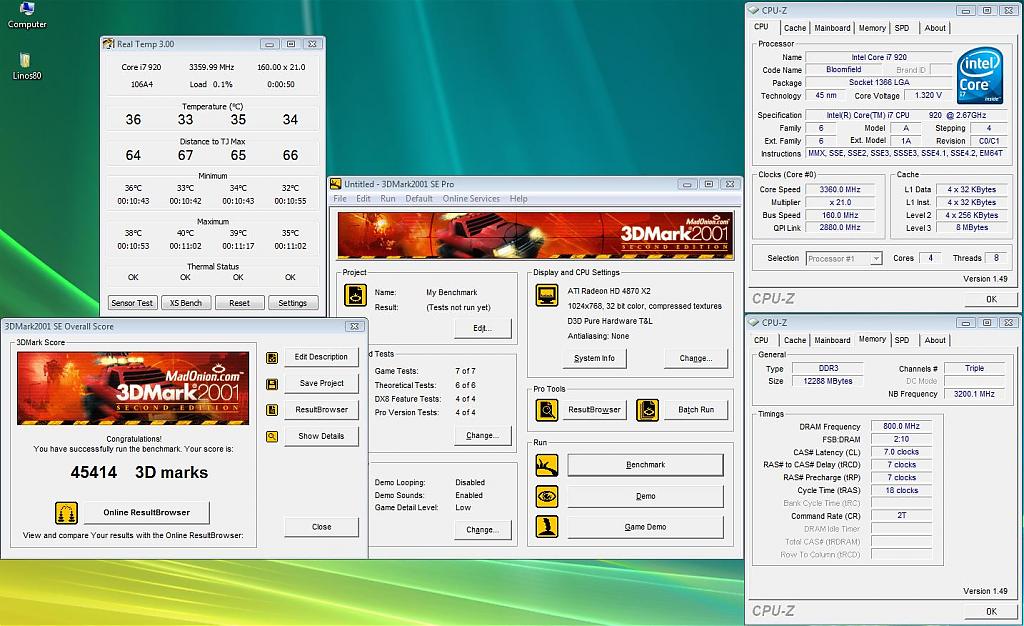Click the Intel Core i7 logo in CPU-Z
The image size is (1024, 626).
pos(980,75)
